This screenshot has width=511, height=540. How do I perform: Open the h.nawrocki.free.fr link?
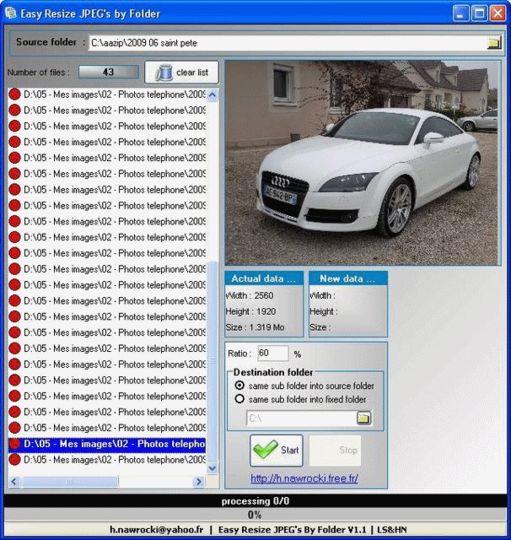pos(304,478)
